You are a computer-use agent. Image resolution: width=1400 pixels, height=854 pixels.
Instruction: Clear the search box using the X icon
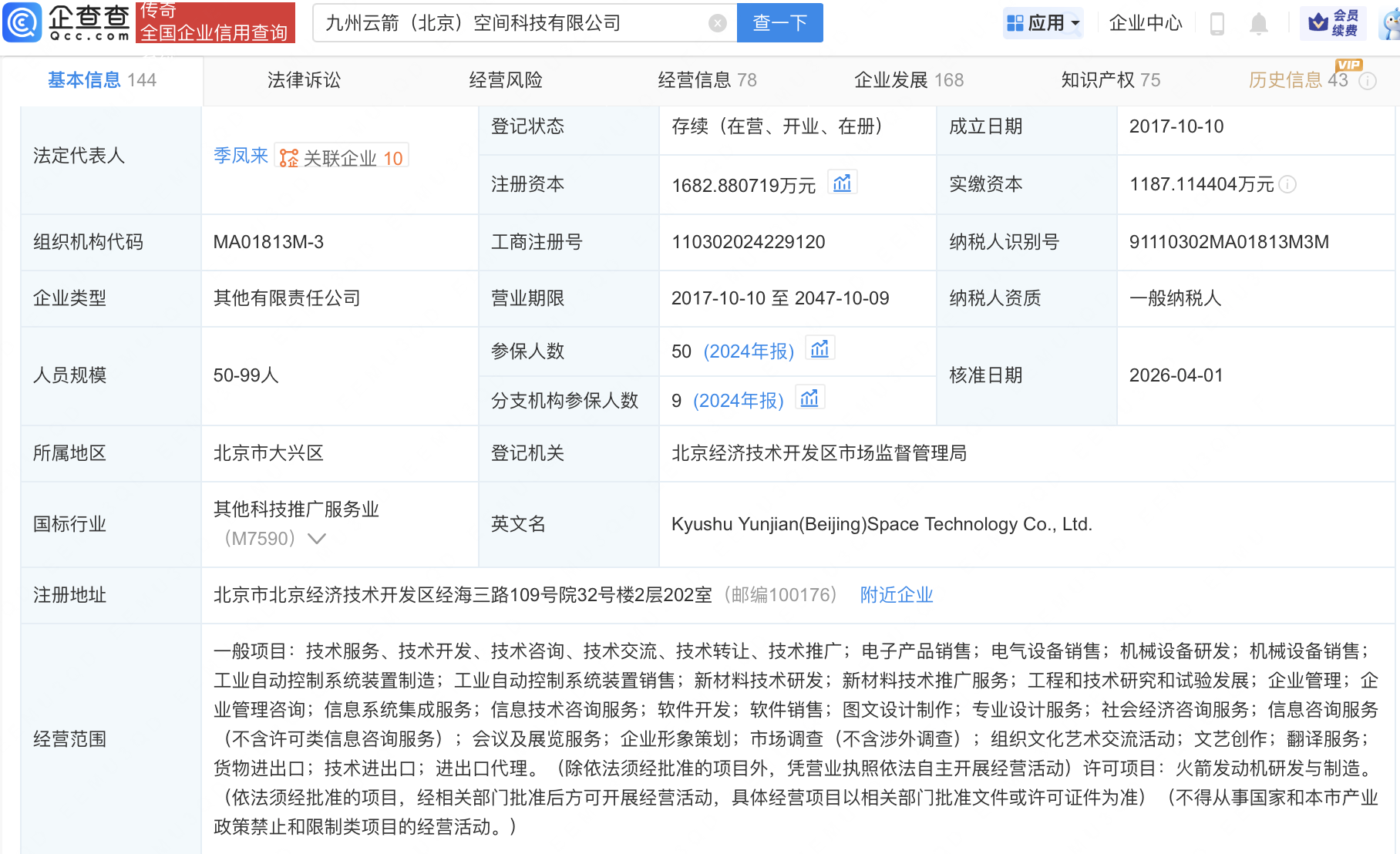(x=718, y=22)
